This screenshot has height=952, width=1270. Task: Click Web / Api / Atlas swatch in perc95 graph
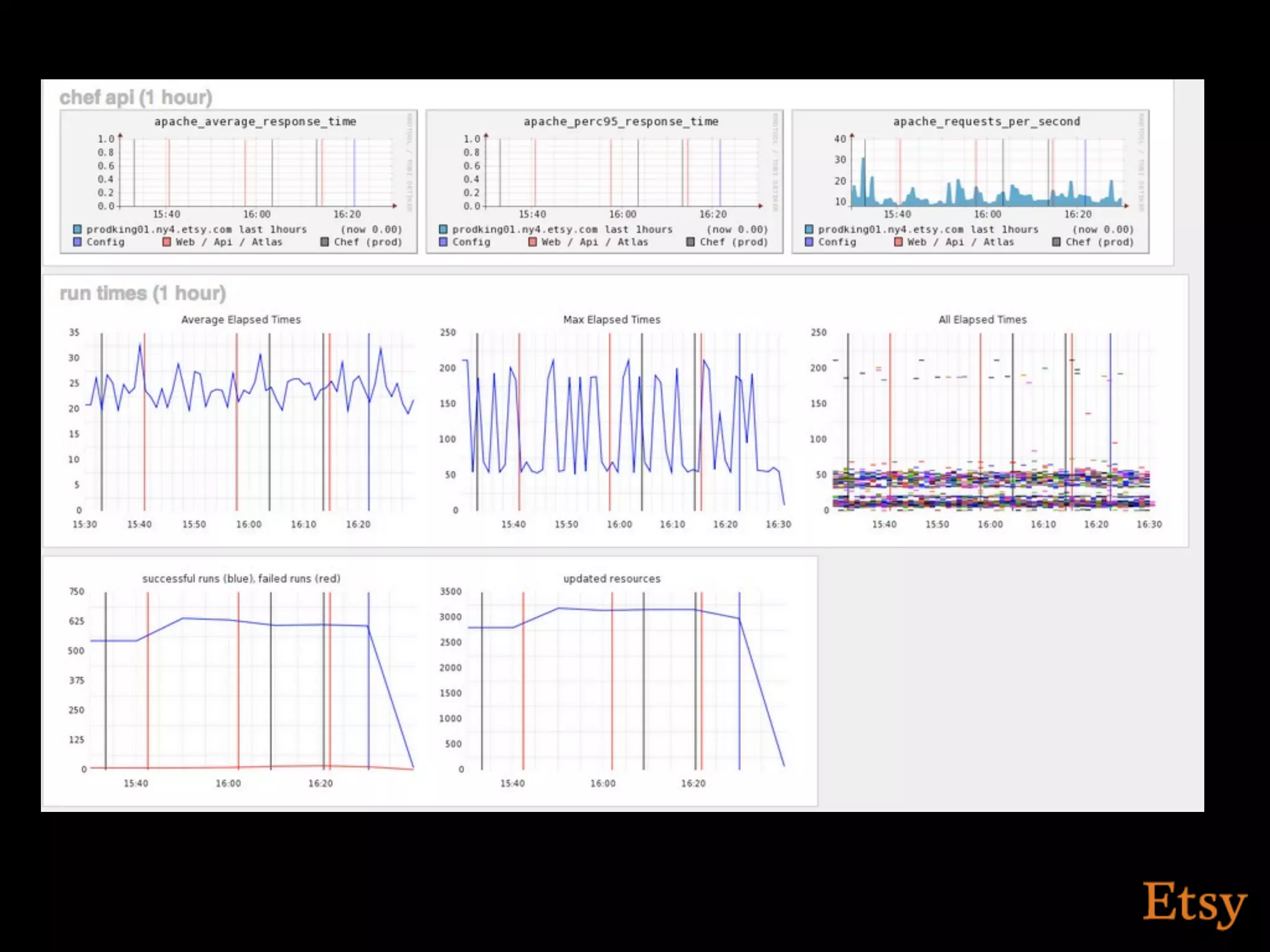pos(533,242)
